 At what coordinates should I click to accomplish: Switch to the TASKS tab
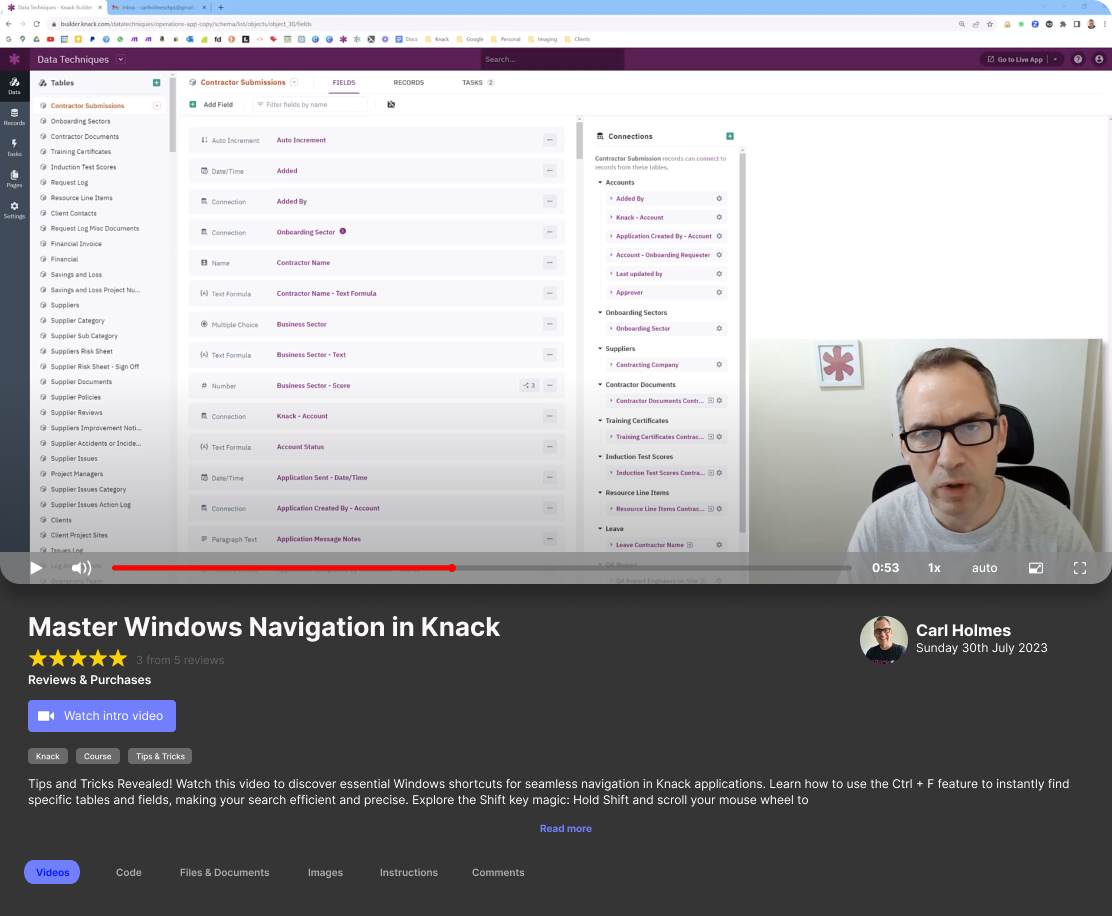pos(477,82)
